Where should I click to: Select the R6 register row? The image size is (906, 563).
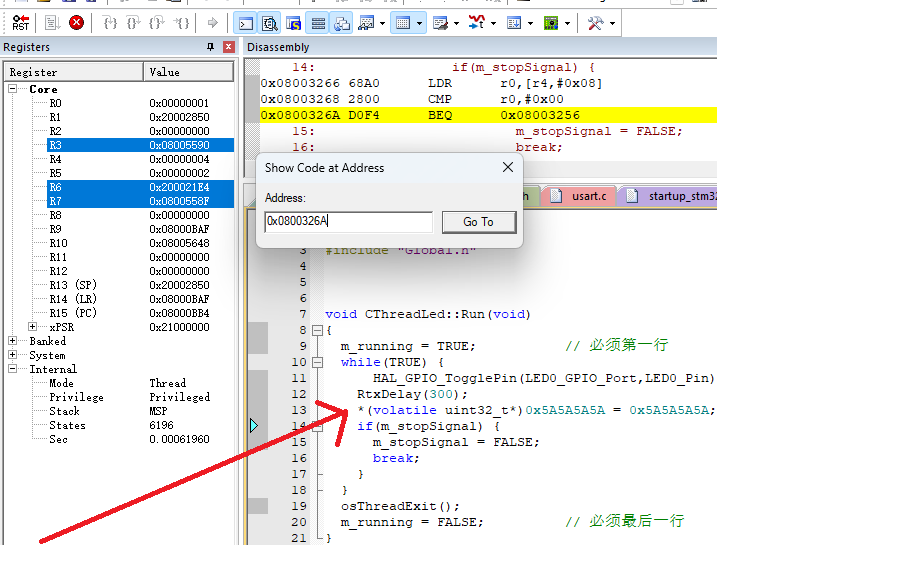140,187
